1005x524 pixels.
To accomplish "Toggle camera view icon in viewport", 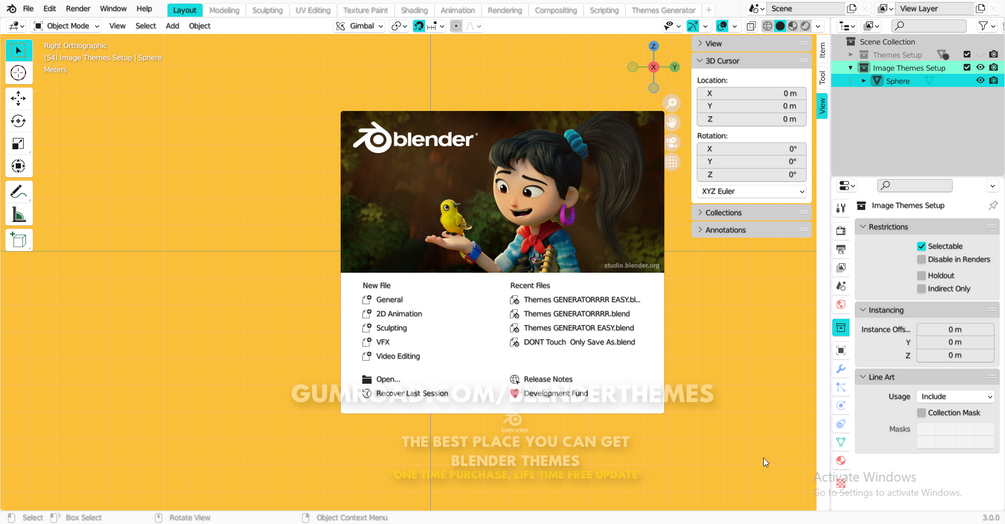I will [672, 142].
